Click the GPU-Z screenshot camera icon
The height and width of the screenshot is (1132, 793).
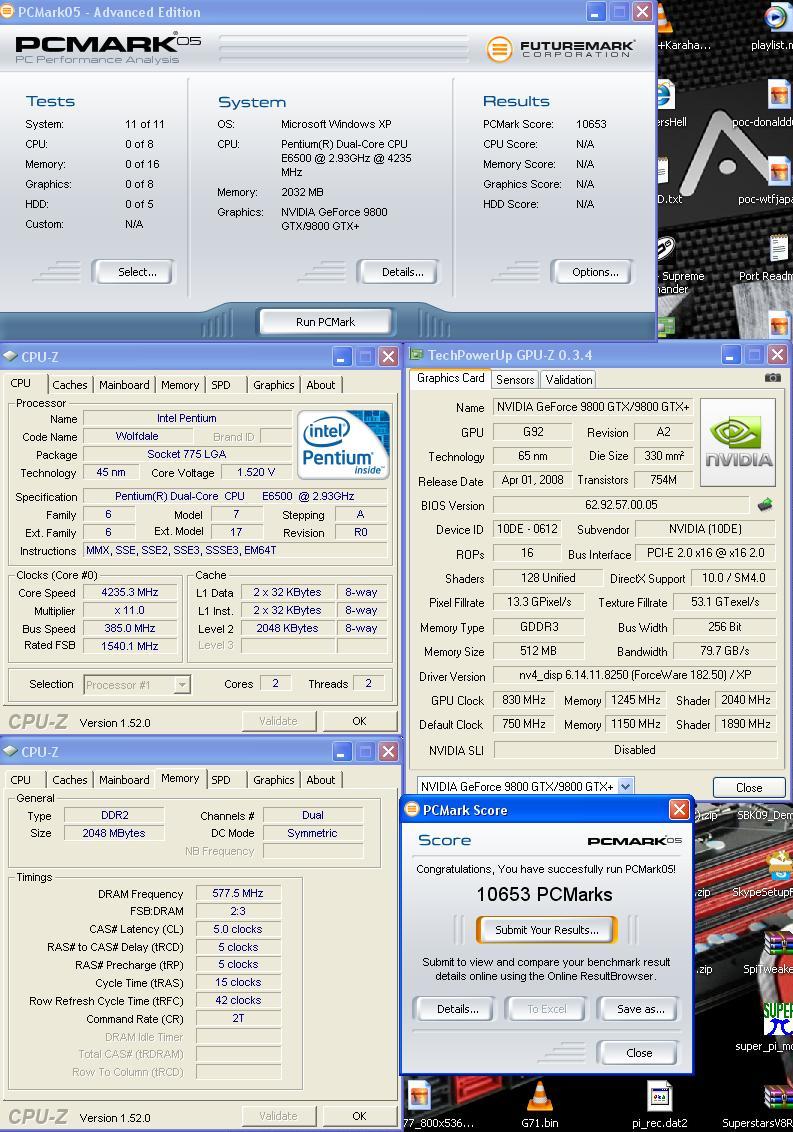(x=772, y=378)
